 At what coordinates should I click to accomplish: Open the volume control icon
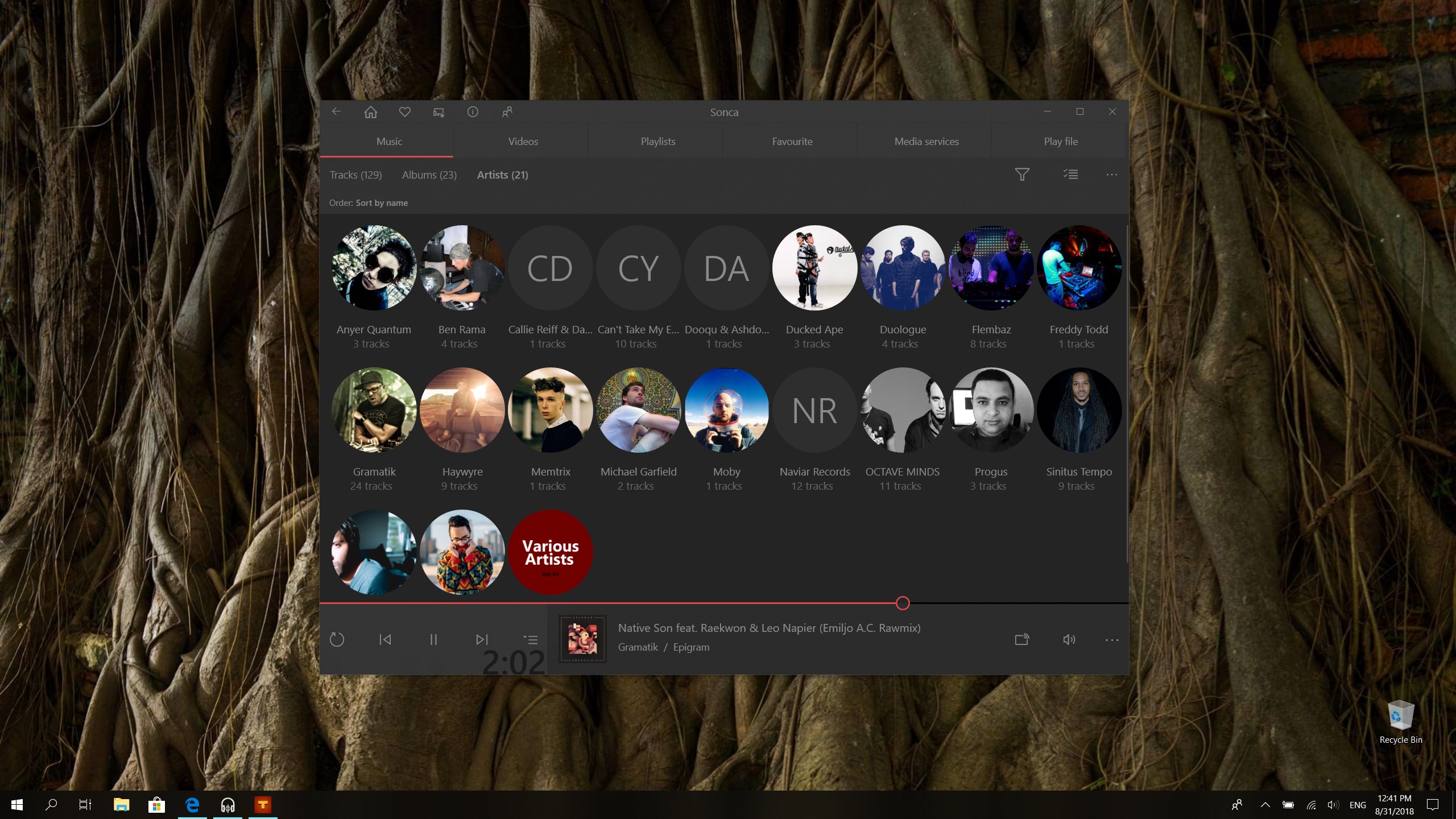[x=1068, y=639]
